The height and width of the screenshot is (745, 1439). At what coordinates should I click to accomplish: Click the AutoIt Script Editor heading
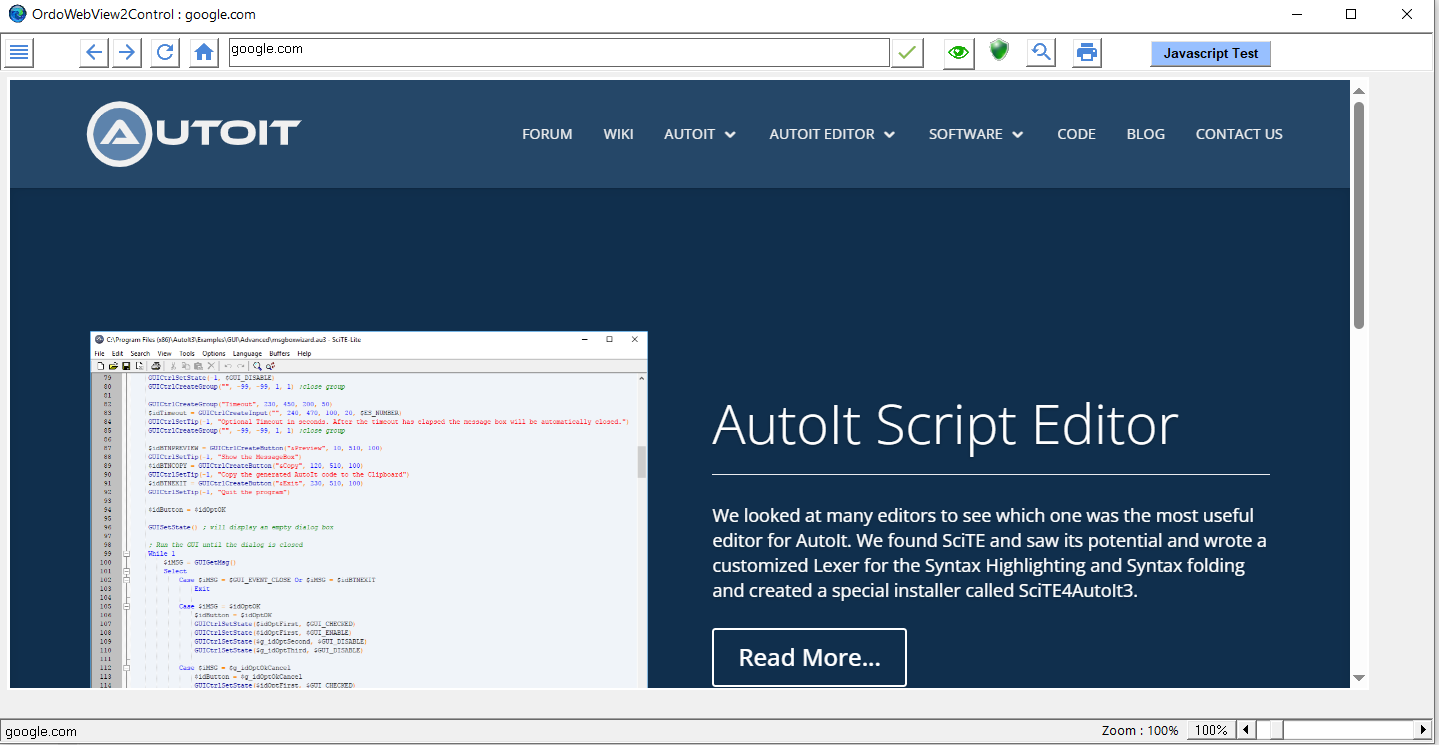tap(945, 425)
